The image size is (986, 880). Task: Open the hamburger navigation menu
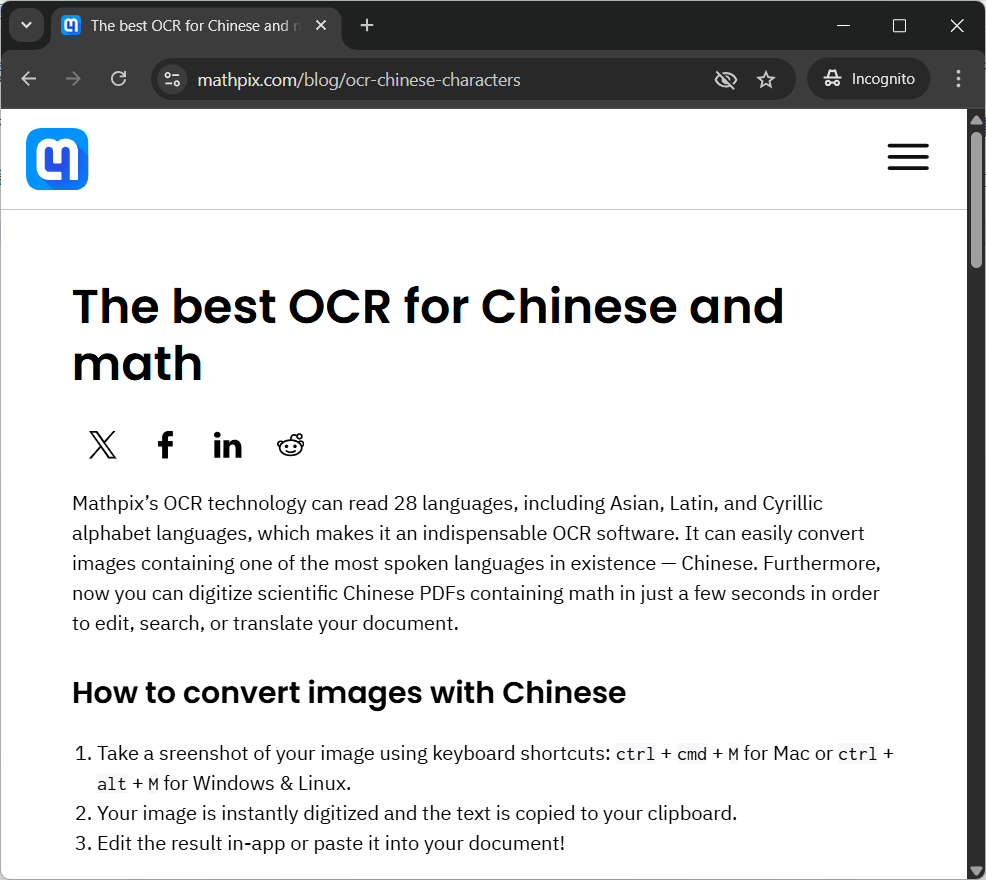click(x=908, y=157)
